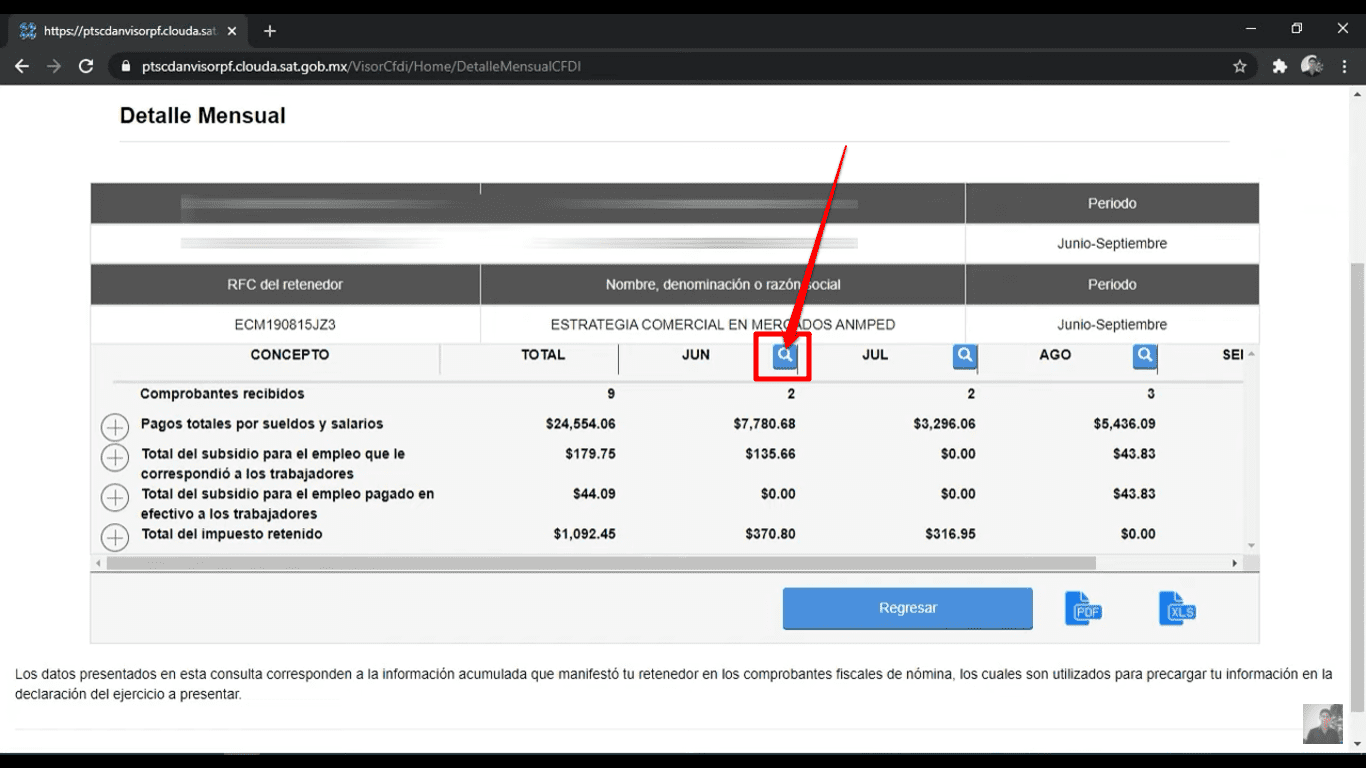1366x768 pixels.
Task: Export report as PDF
Action: [1084, 608]
